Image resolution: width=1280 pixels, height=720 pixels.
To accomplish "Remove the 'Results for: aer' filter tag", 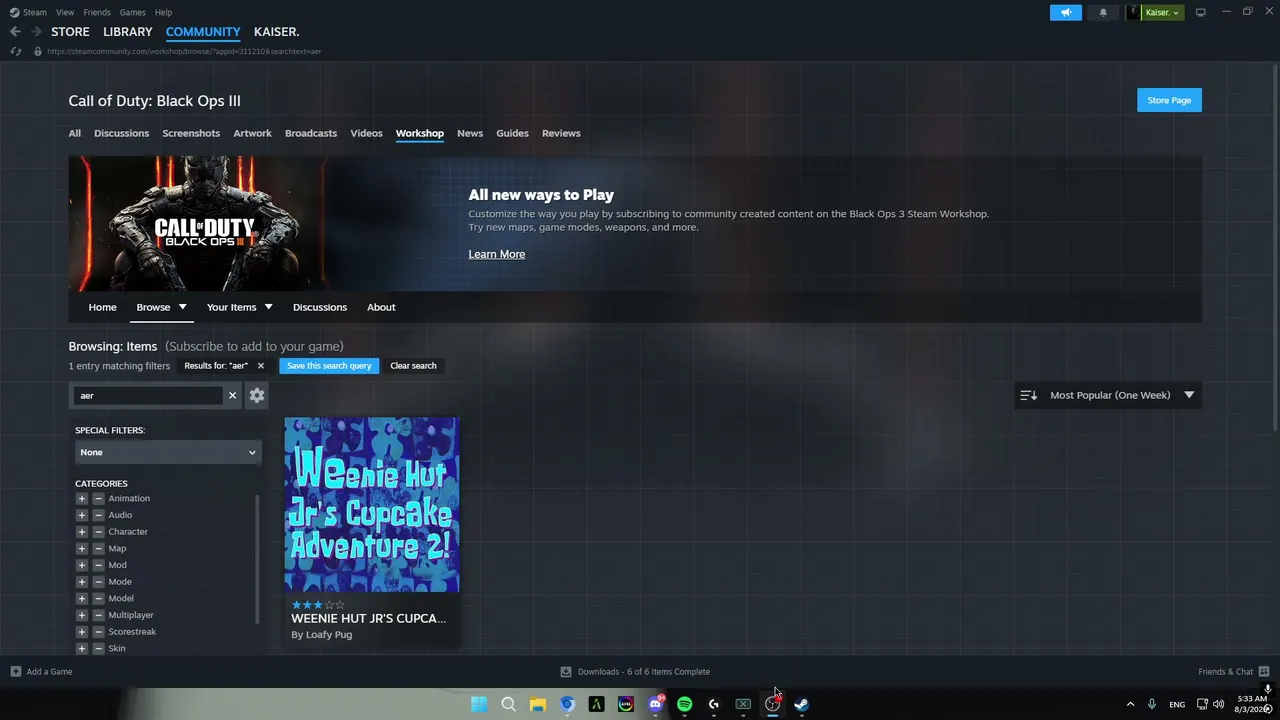I will [261, 366].
